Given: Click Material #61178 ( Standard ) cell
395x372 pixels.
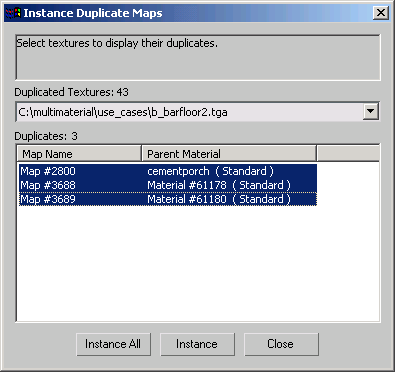Looking at the screenshot, I should 219,185.
